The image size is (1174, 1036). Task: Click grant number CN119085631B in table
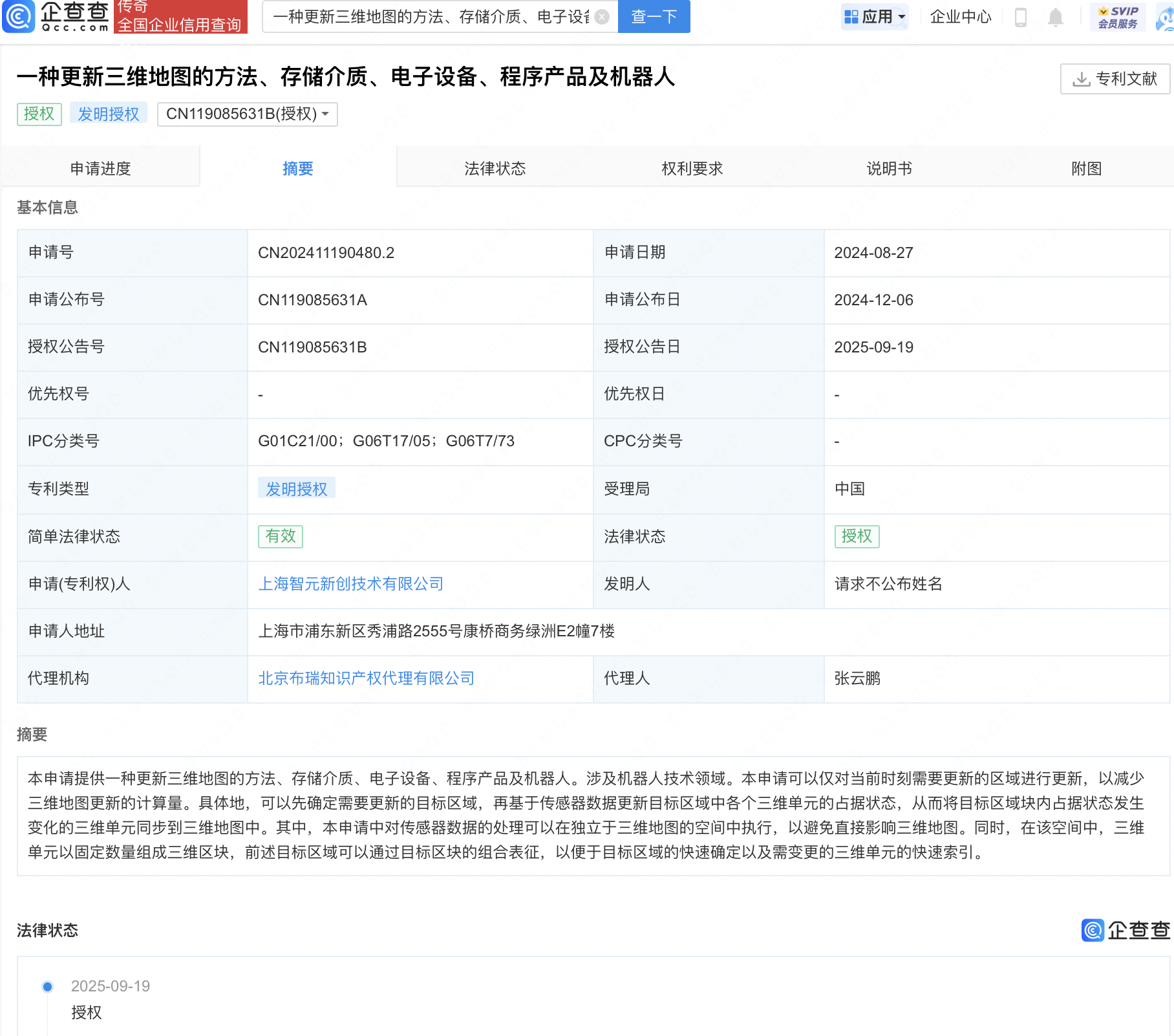[x=312, y=347]
